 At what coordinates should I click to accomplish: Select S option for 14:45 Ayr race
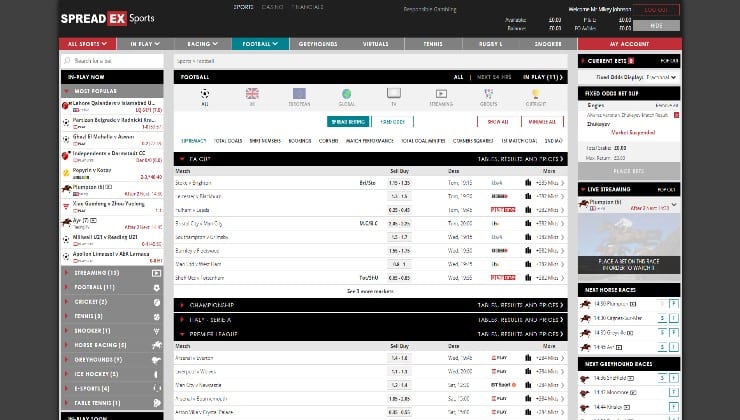pos(663,347)
